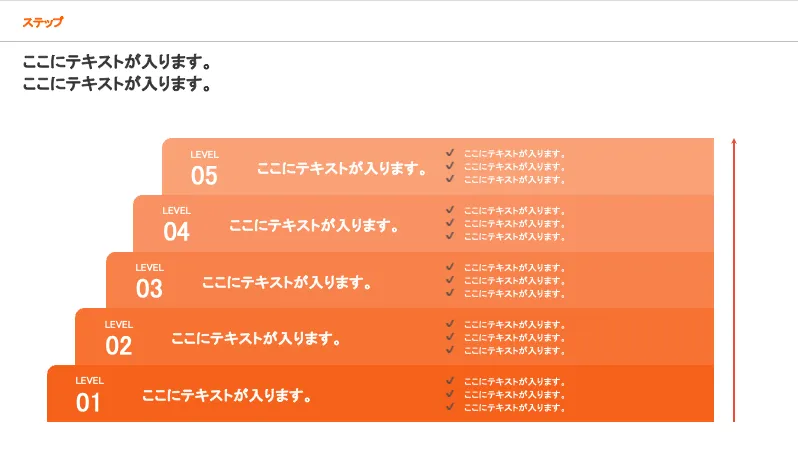Select the middle checkmark in LEVEL 04 row

pos(450,223)
